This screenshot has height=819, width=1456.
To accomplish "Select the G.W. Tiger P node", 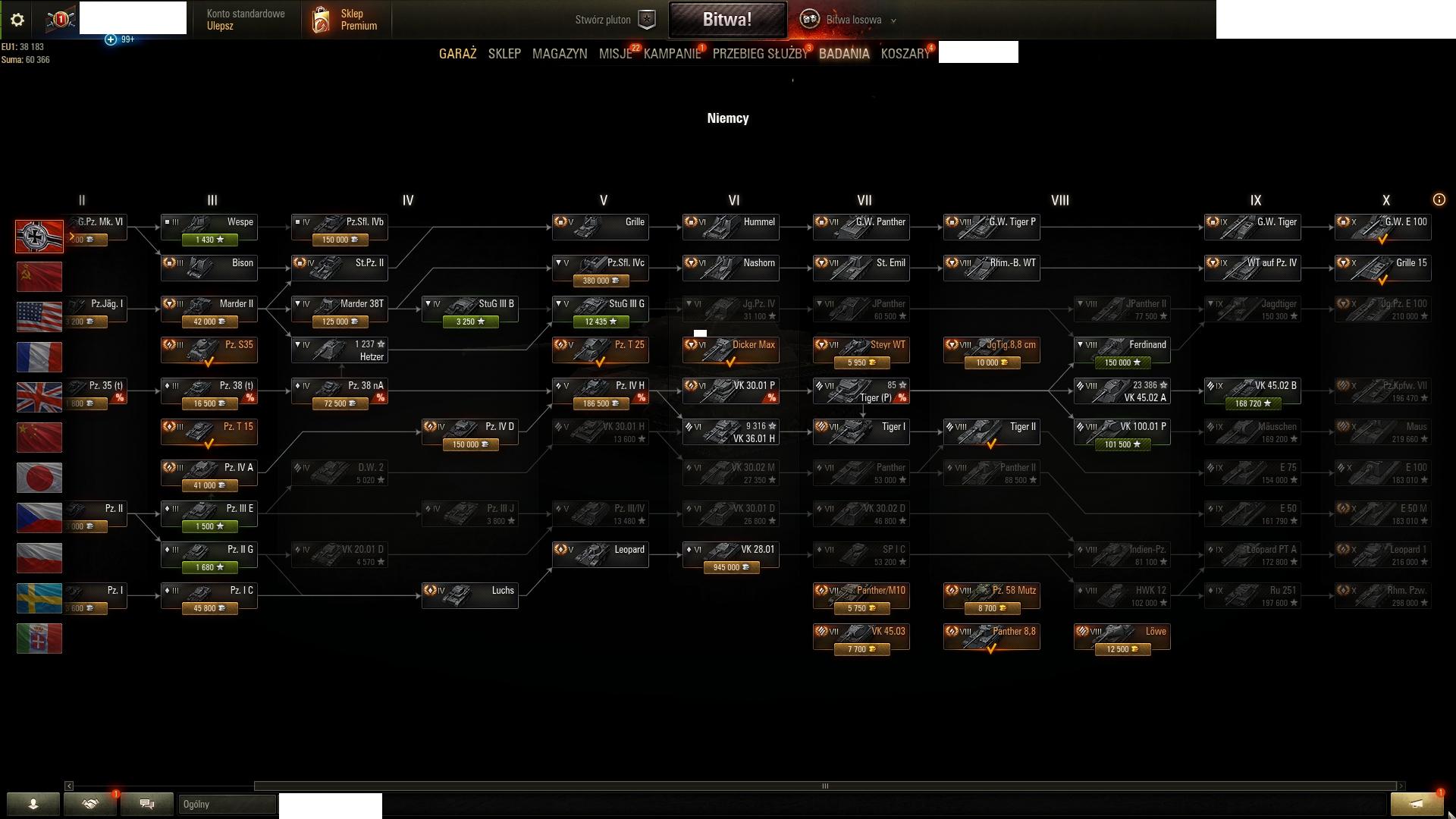I will click(992, 227).
